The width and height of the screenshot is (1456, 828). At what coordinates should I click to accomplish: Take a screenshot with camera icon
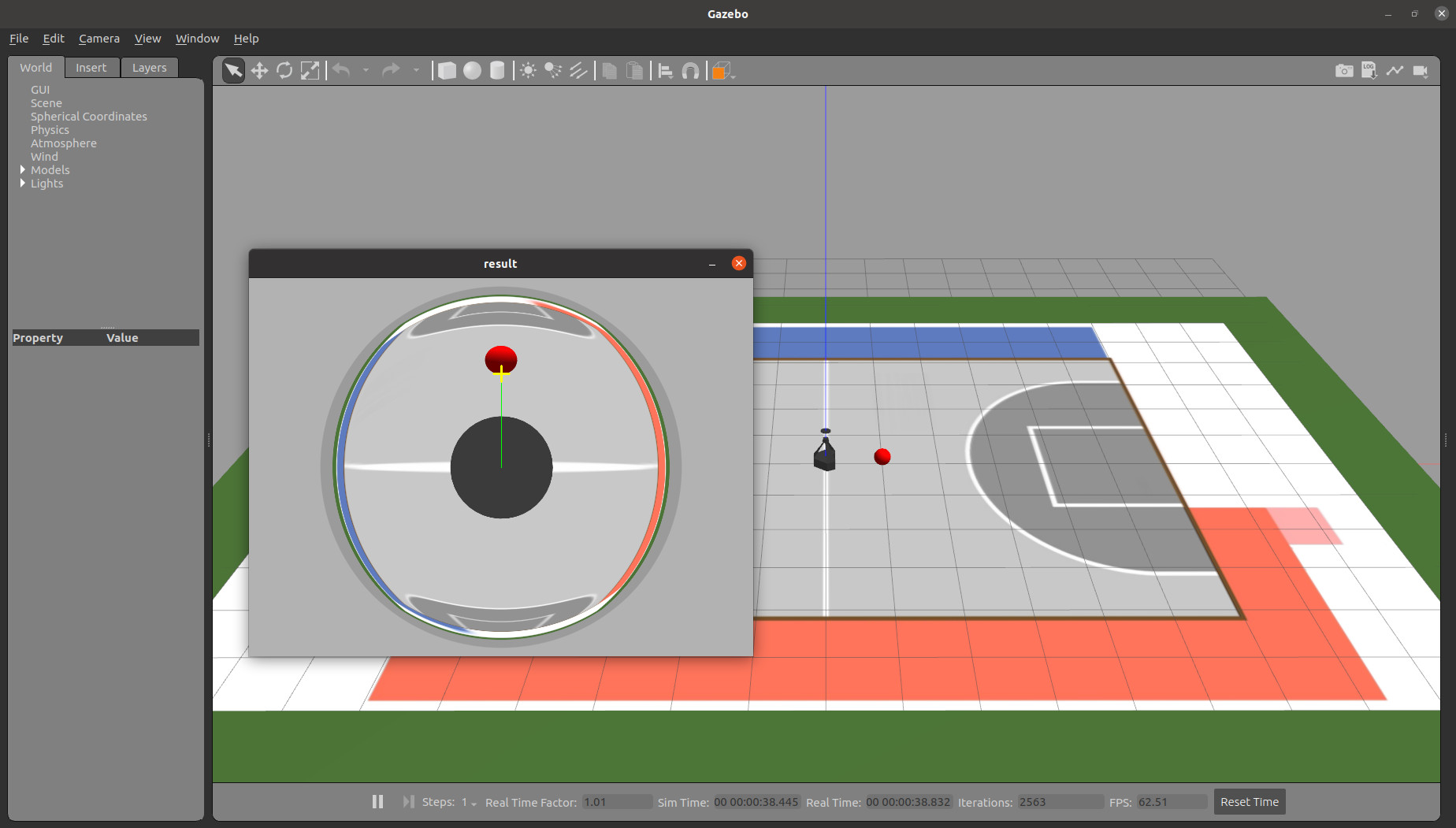click(1344, 71)
